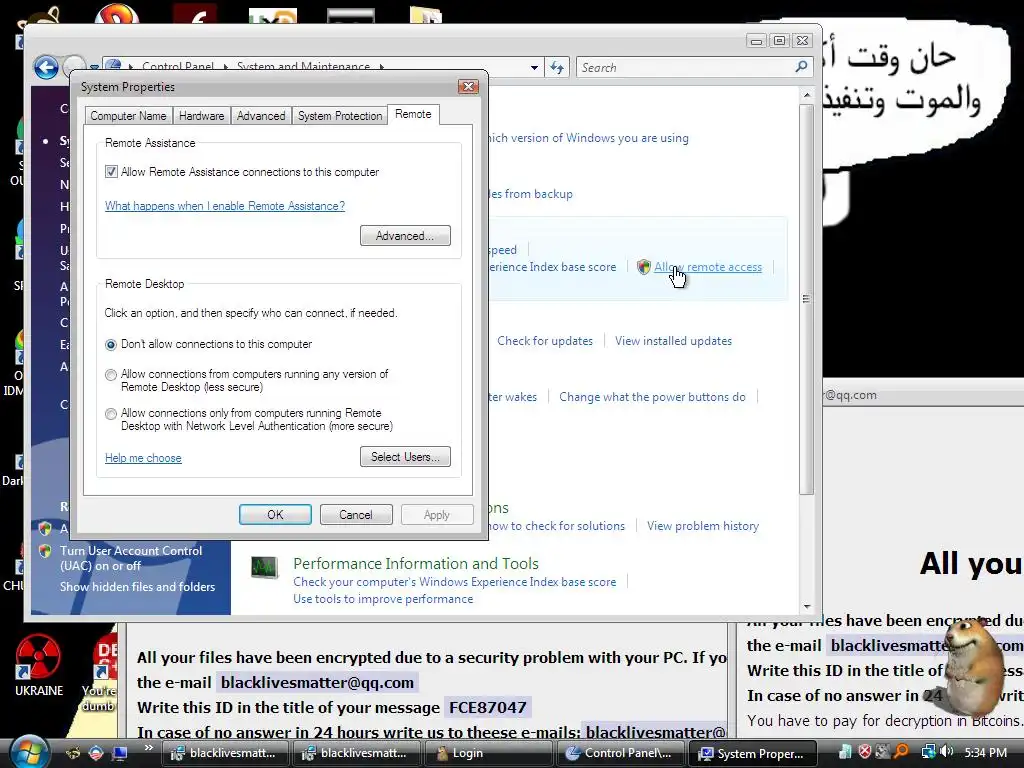Screen dimensions: 1024x768
Task: Click the search magnifier icon in Control Panel
Action: point(801,67)
